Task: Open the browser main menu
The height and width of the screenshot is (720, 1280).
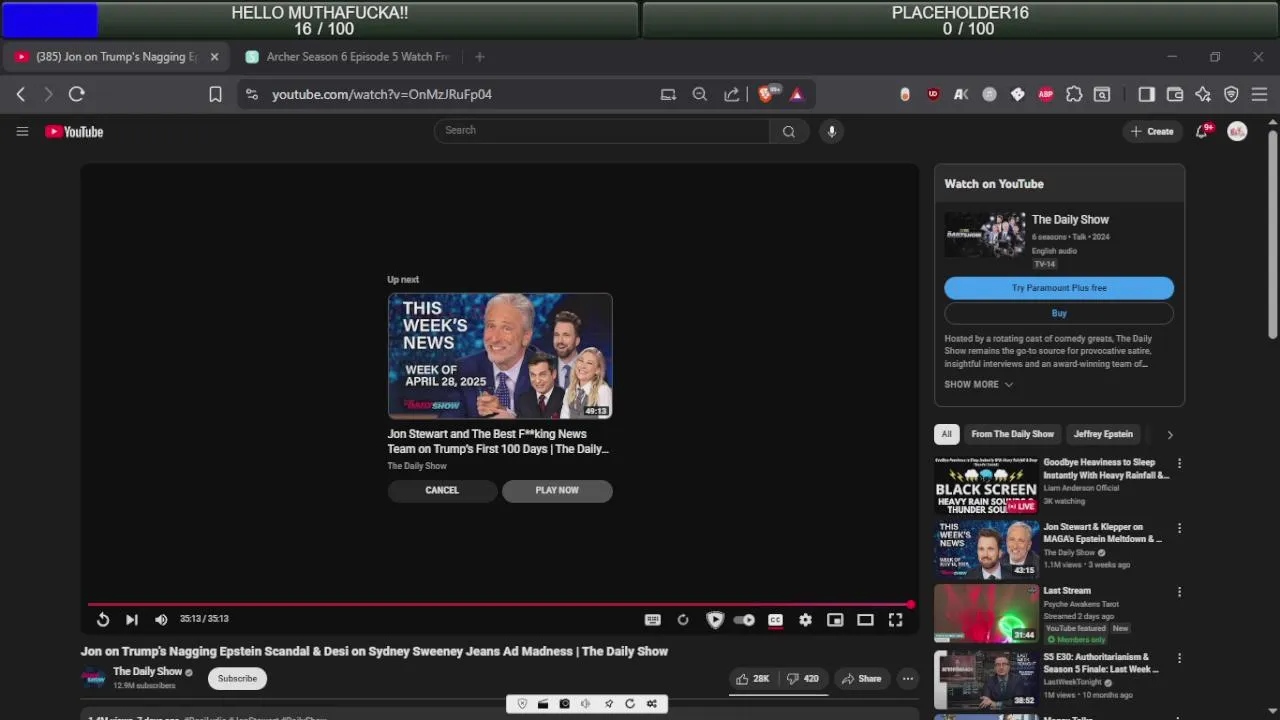Action: (1259, 94)
